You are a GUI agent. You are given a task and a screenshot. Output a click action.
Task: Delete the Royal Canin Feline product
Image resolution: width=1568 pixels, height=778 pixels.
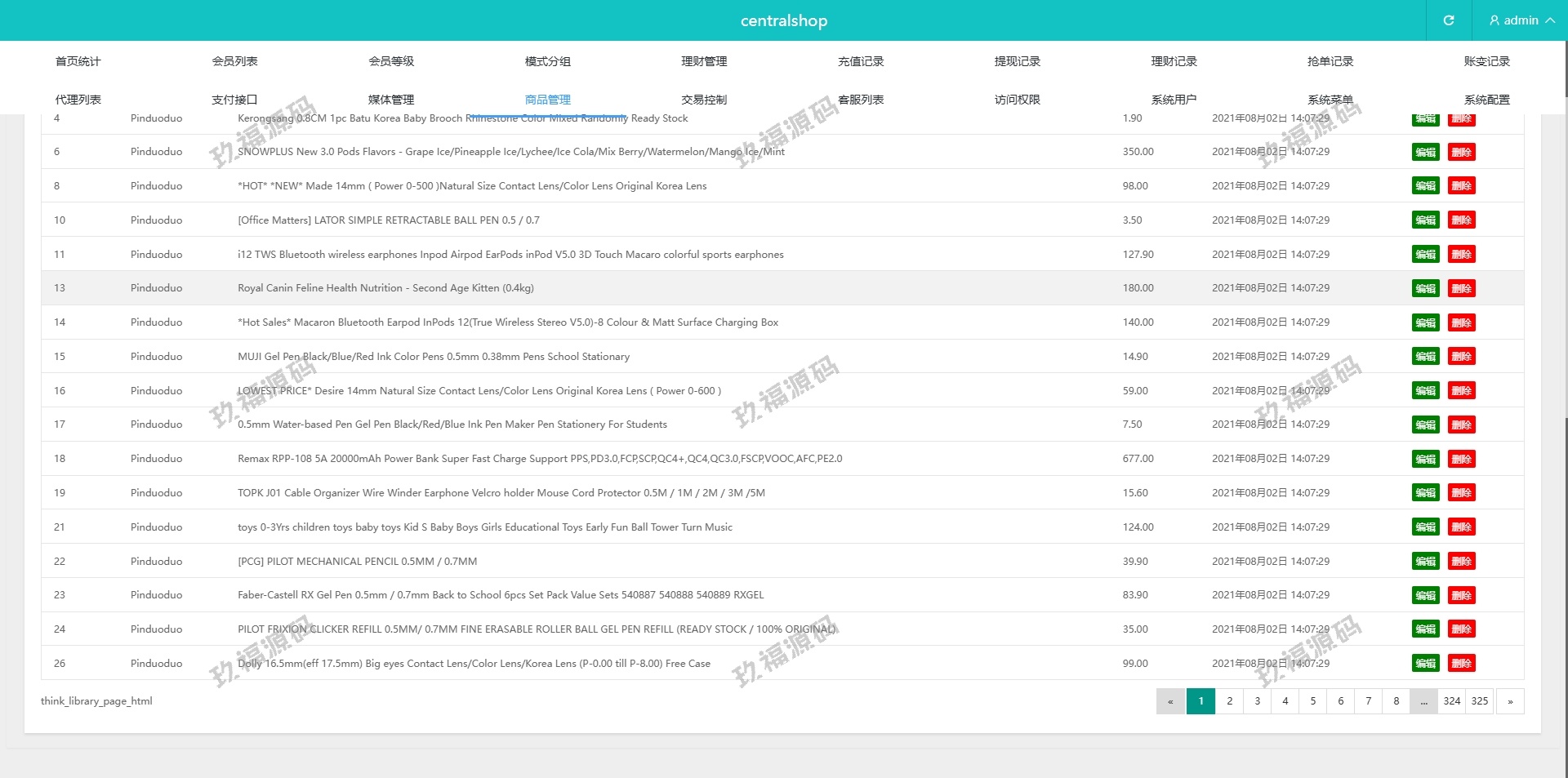tap(1461, 289)
